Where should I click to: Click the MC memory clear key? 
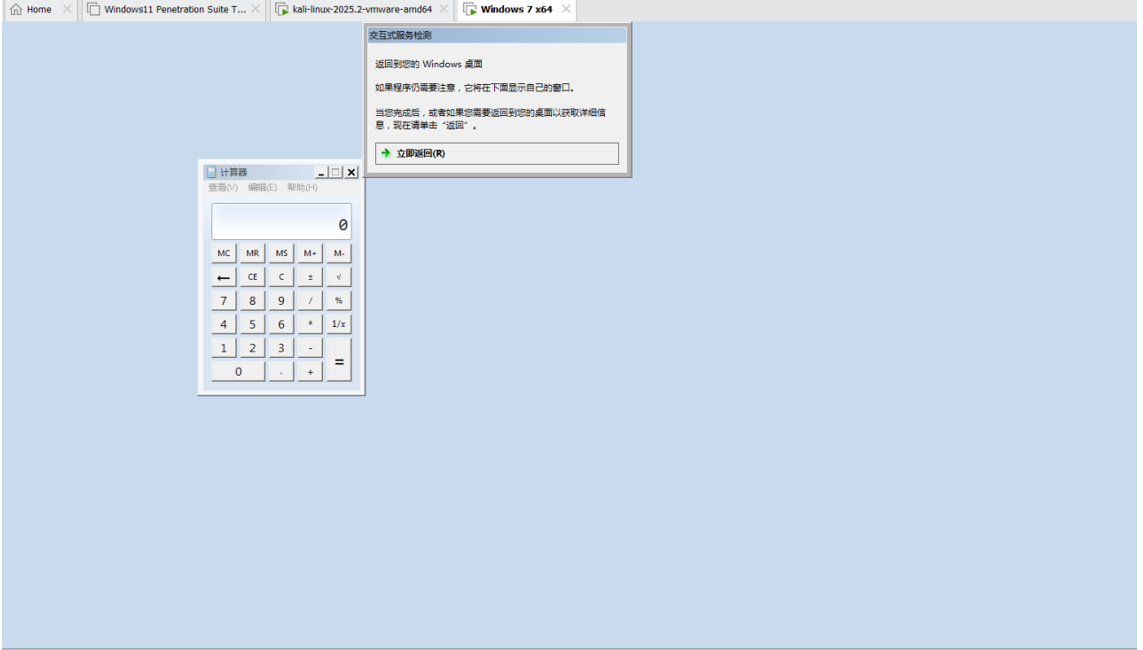(223, 253)
